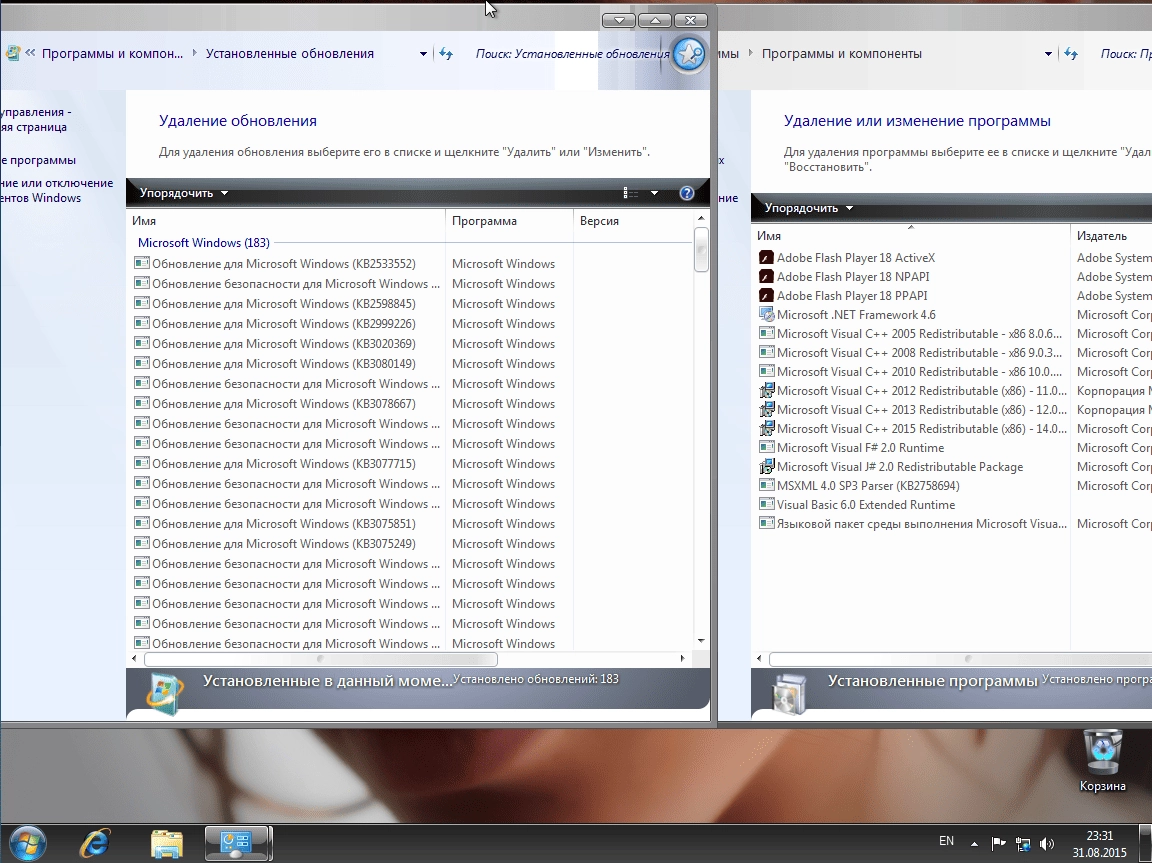Refresh the Programs and Features window address bar

click(1071, 54)
